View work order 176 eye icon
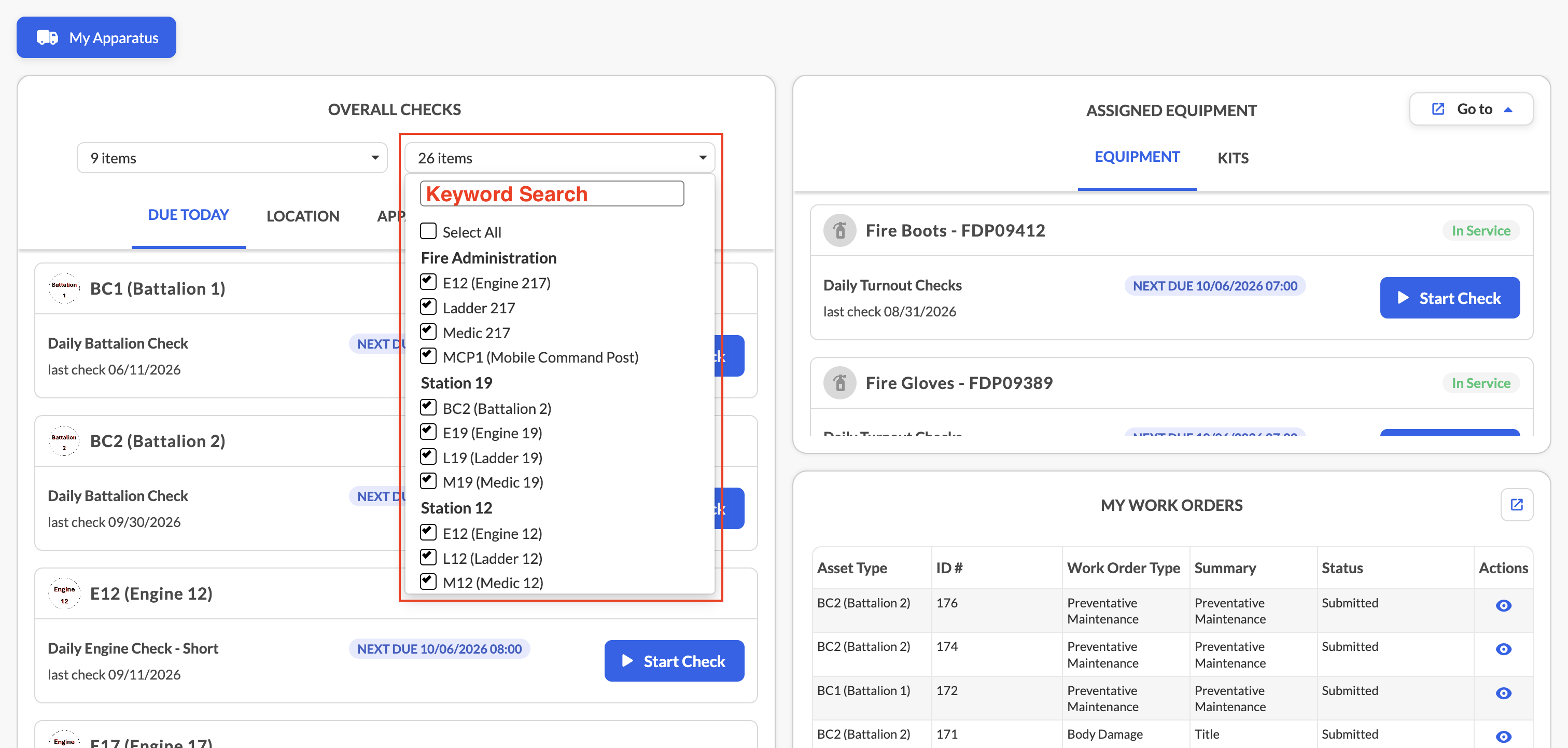1568x748 pixels. tap(1503, 605)
